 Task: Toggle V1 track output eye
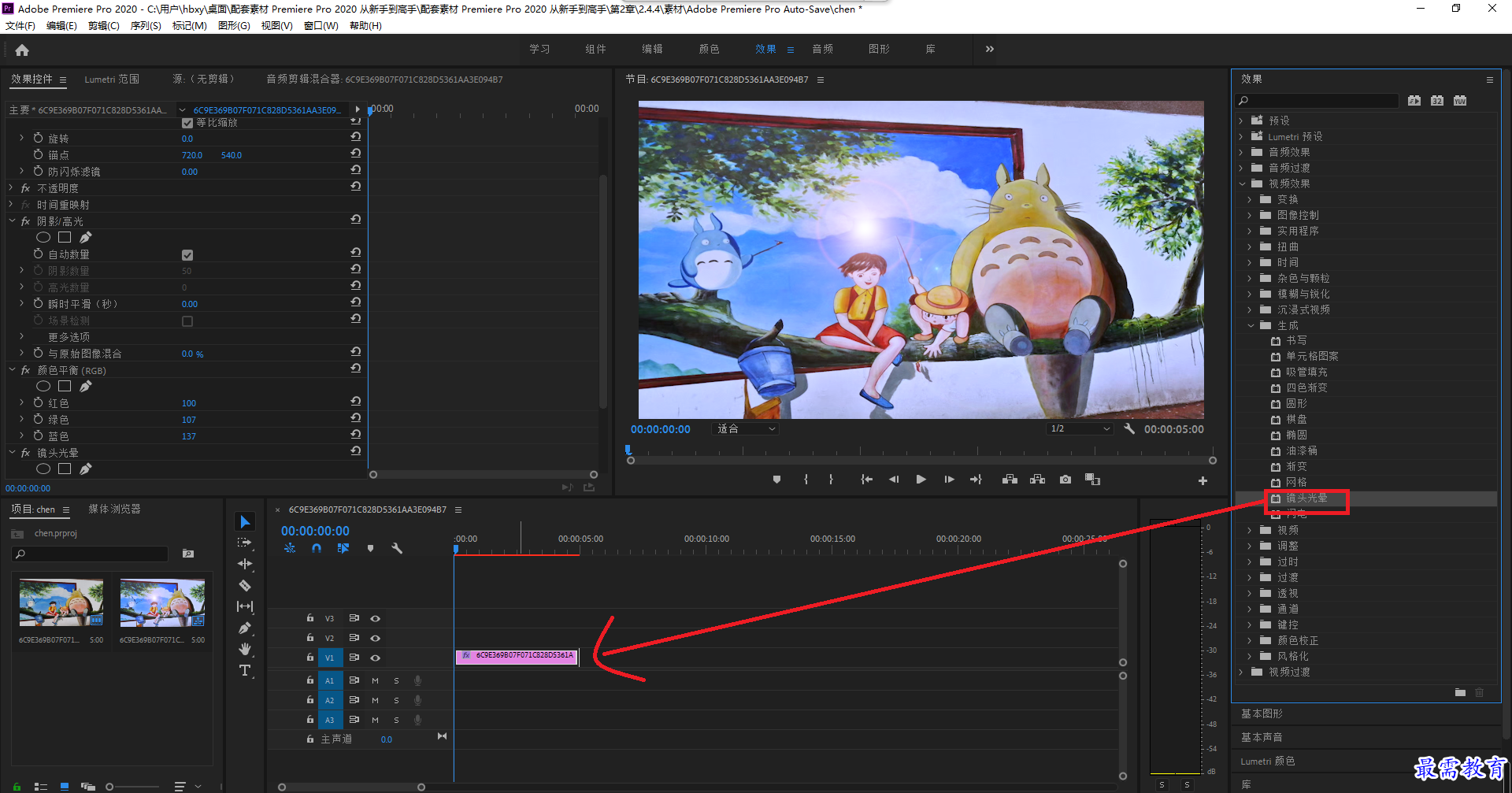[376, 658]
